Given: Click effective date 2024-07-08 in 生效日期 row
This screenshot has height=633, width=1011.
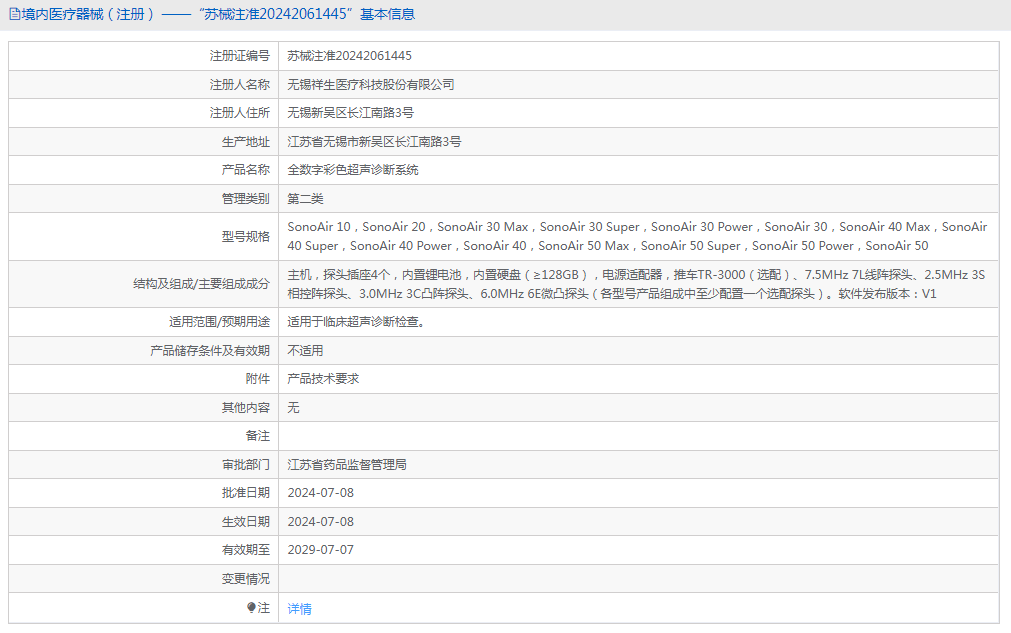Looking at the screenshot, I should pos(320,521).
